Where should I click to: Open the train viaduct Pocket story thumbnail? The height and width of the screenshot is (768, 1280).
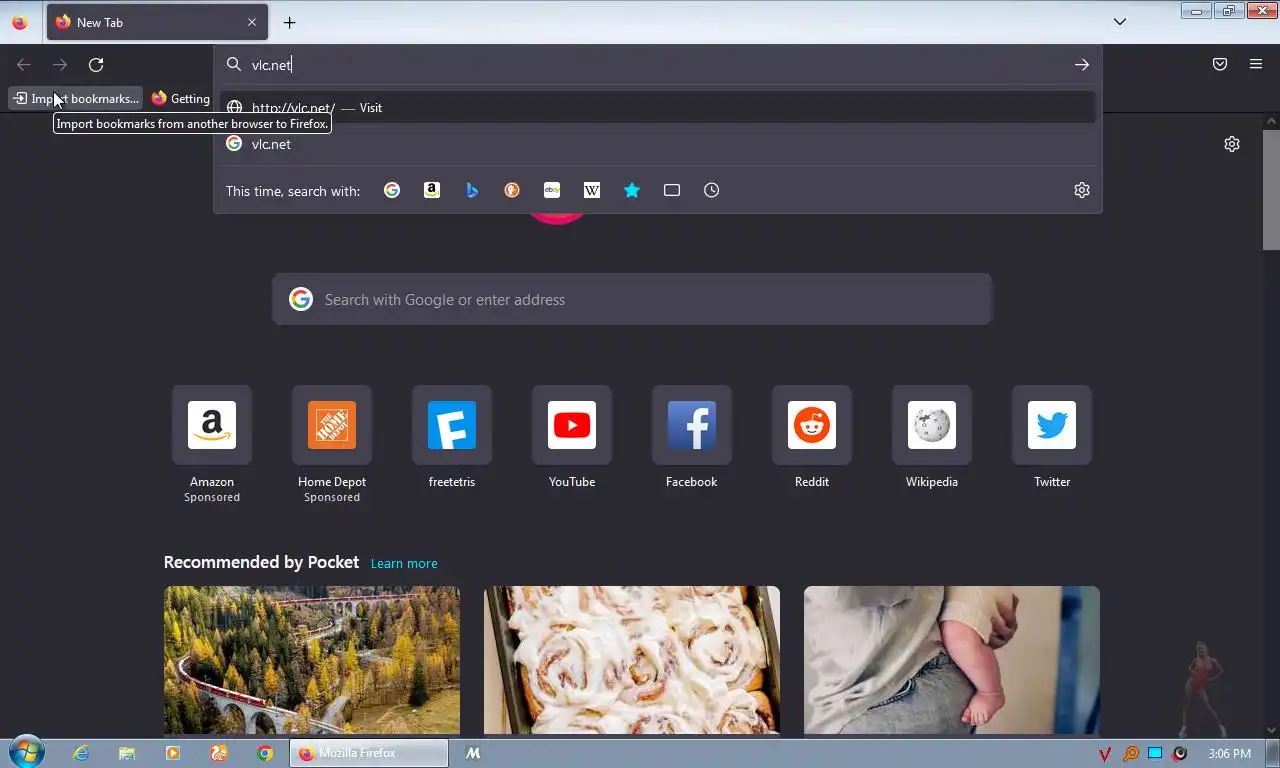coord(312,660)
